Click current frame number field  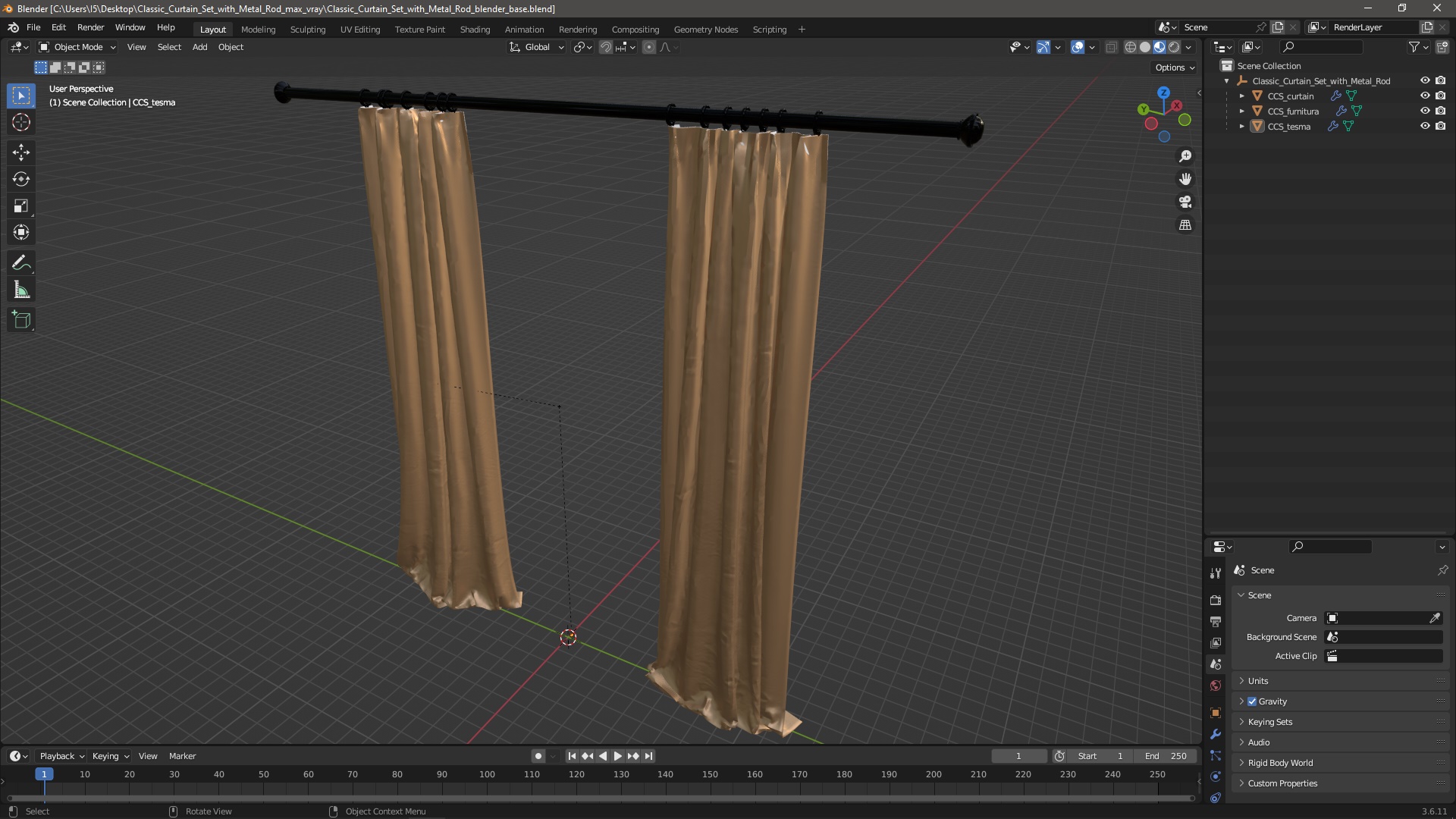pos(1018,756)
